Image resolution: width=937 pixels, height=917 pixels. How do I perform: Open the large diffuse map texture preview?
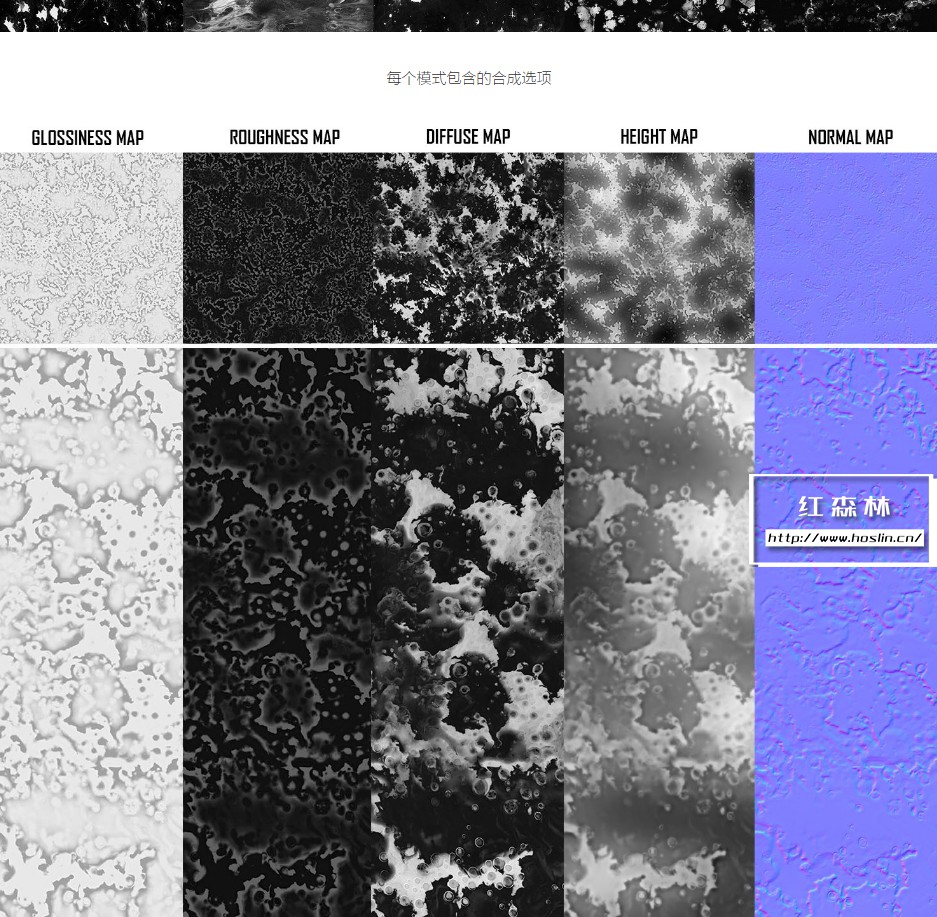click(x=468, y=633)
